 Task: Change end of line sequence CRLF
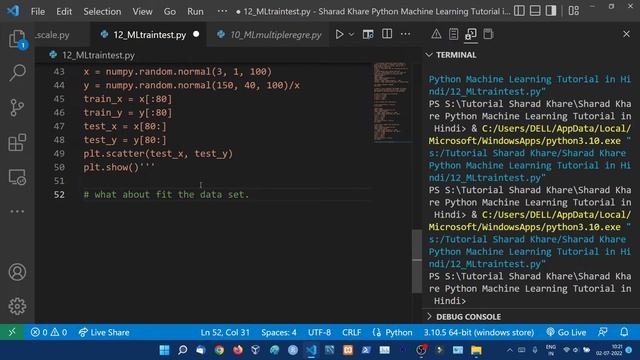[x=351, y=332]
